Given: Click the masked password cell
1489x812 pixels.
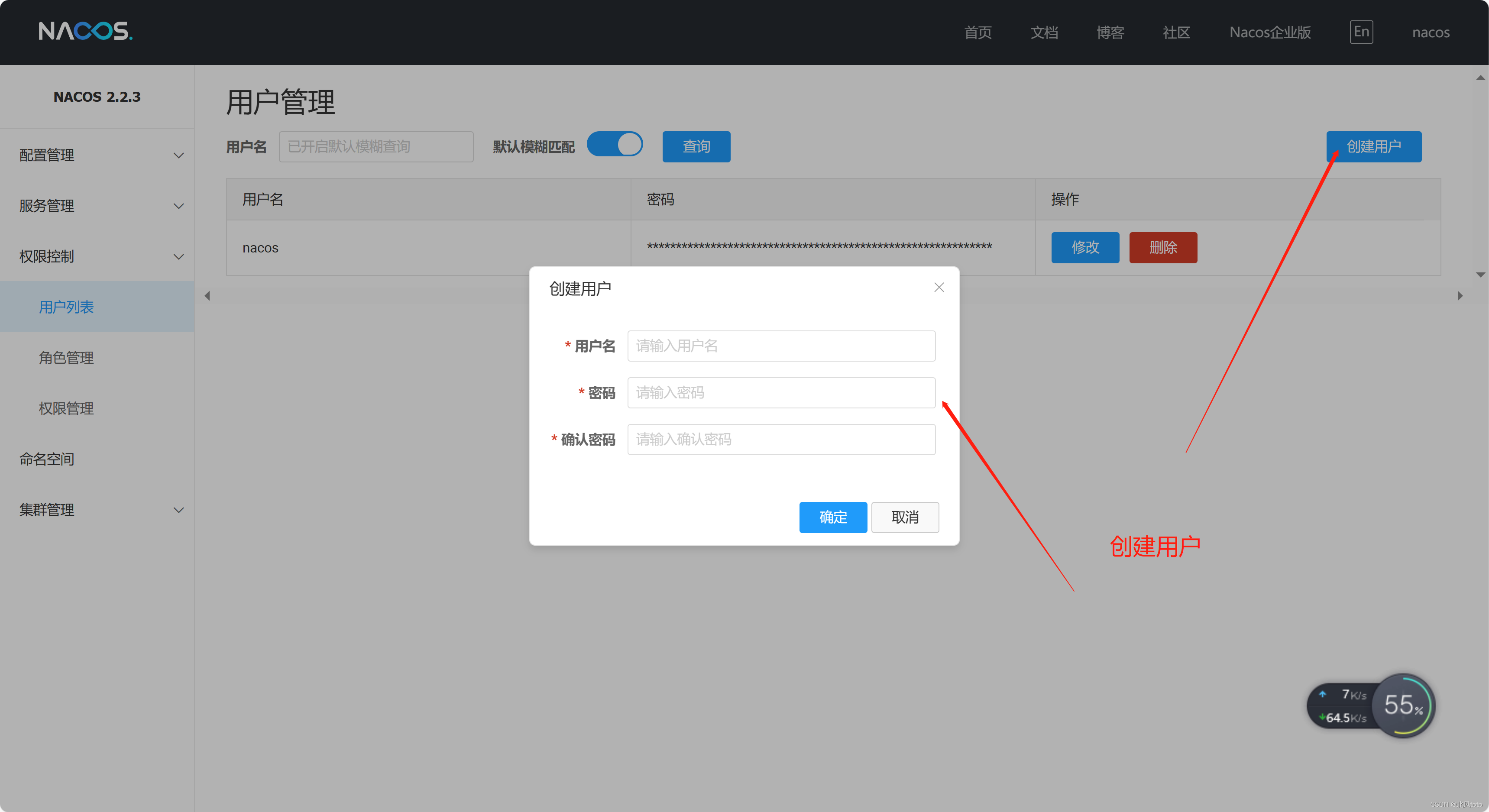Looking at the screenshot, I should point(833,248).
